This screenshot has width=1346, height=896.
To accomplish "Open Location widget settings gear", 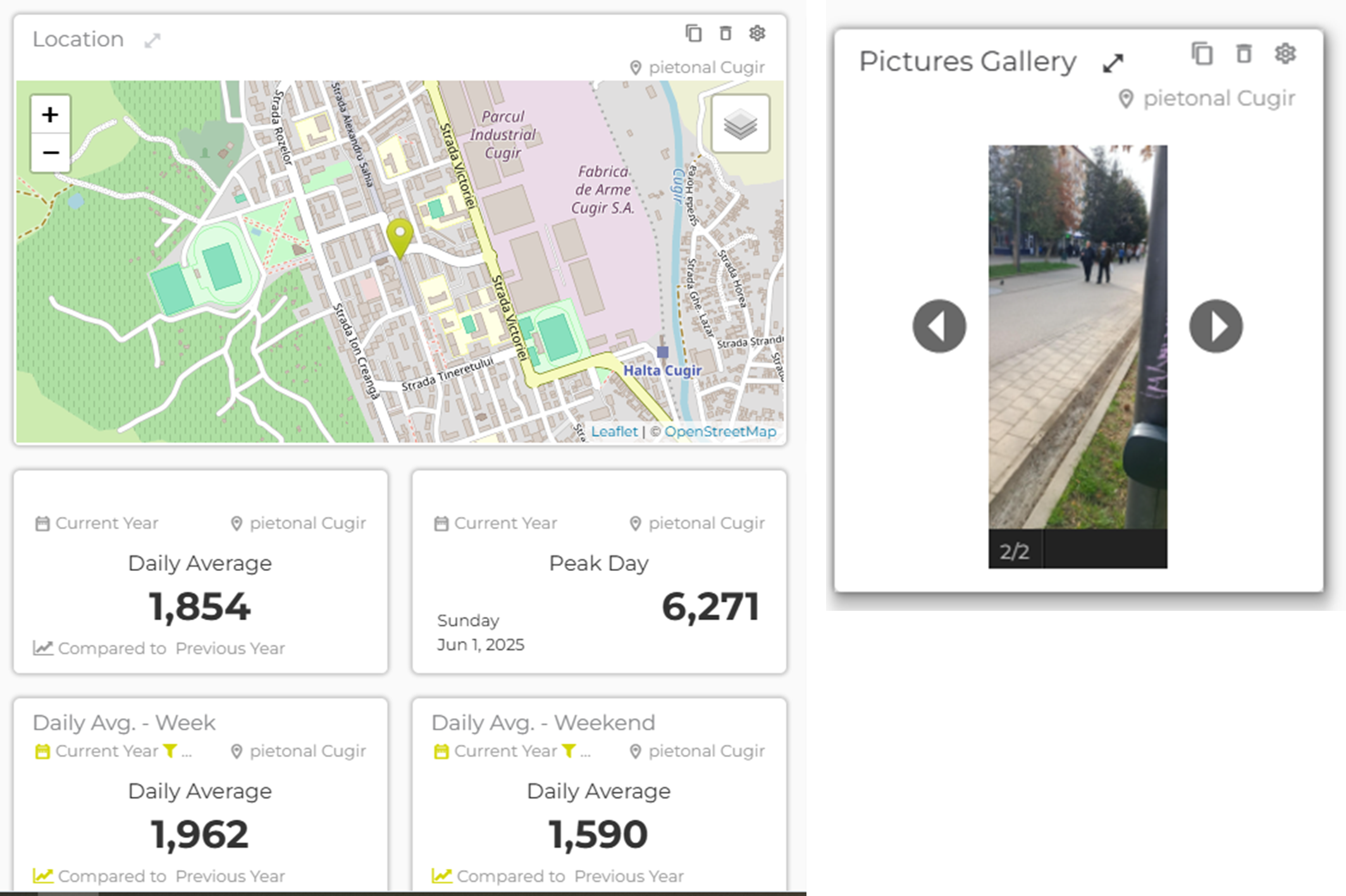I will click(x=757, y=33).
